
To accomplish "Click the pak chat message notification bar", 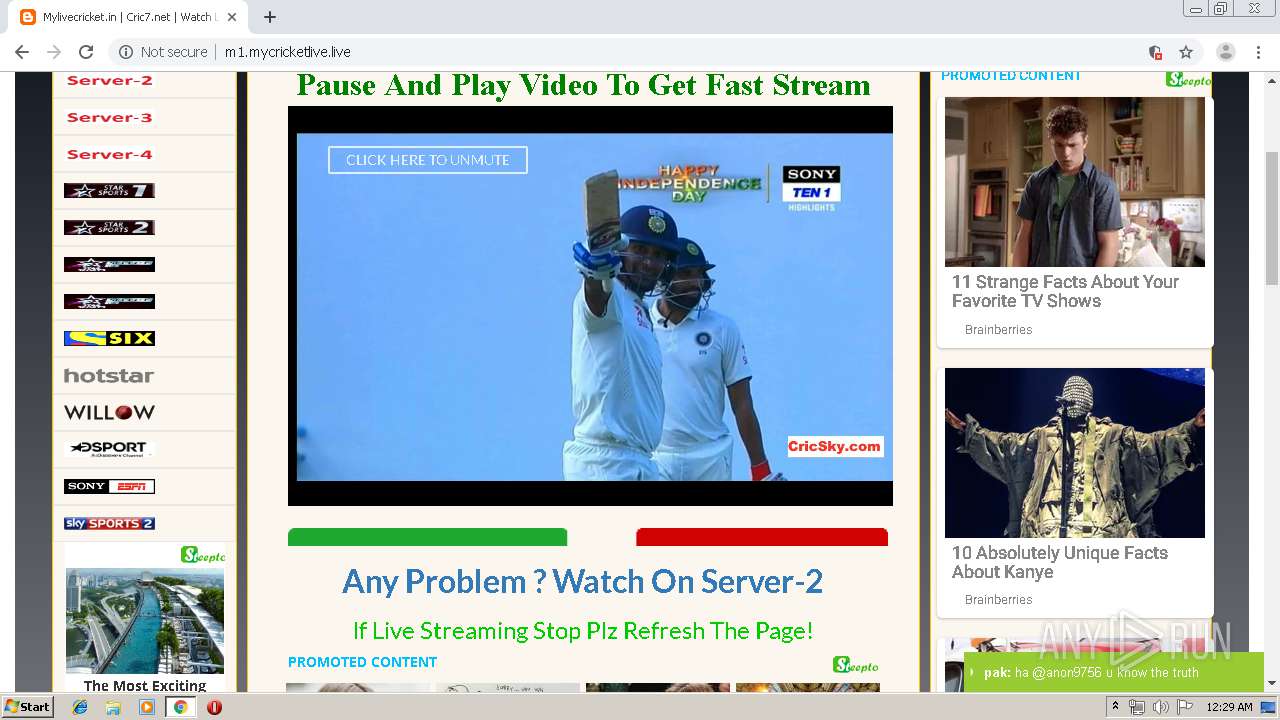I will (x=1114, y=672).
